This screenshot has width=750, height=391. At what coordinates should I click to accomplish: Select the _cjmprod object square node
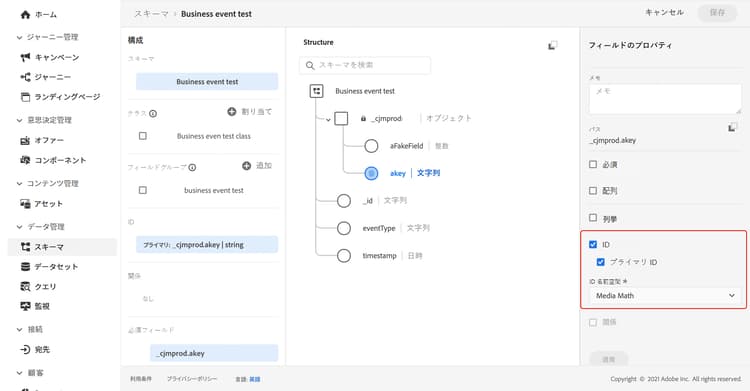[x=341, y=118]
